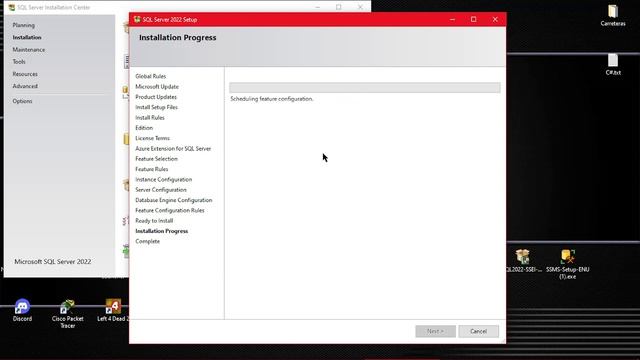Click Complete step
Image resolution: width=640 pixels, height=360 pixels.
[147, 241]
